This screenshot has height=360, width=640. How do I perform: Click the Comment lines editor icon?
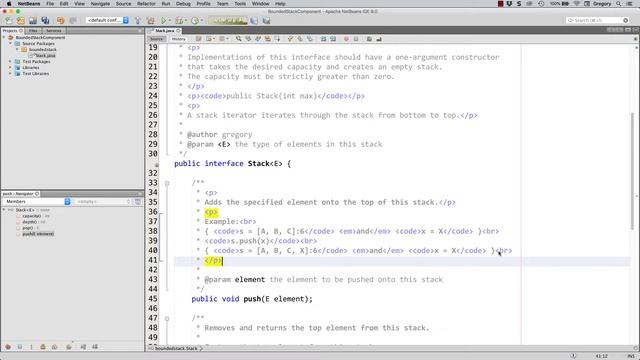(369, 39)
